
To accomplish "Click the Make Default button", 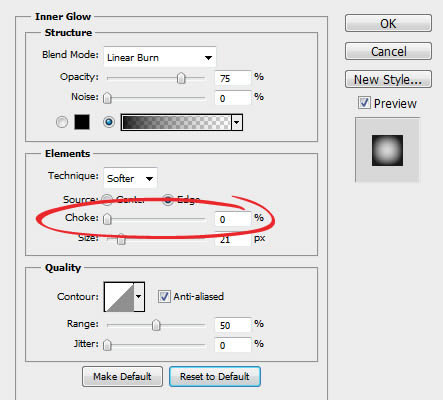I will point(122,377).
